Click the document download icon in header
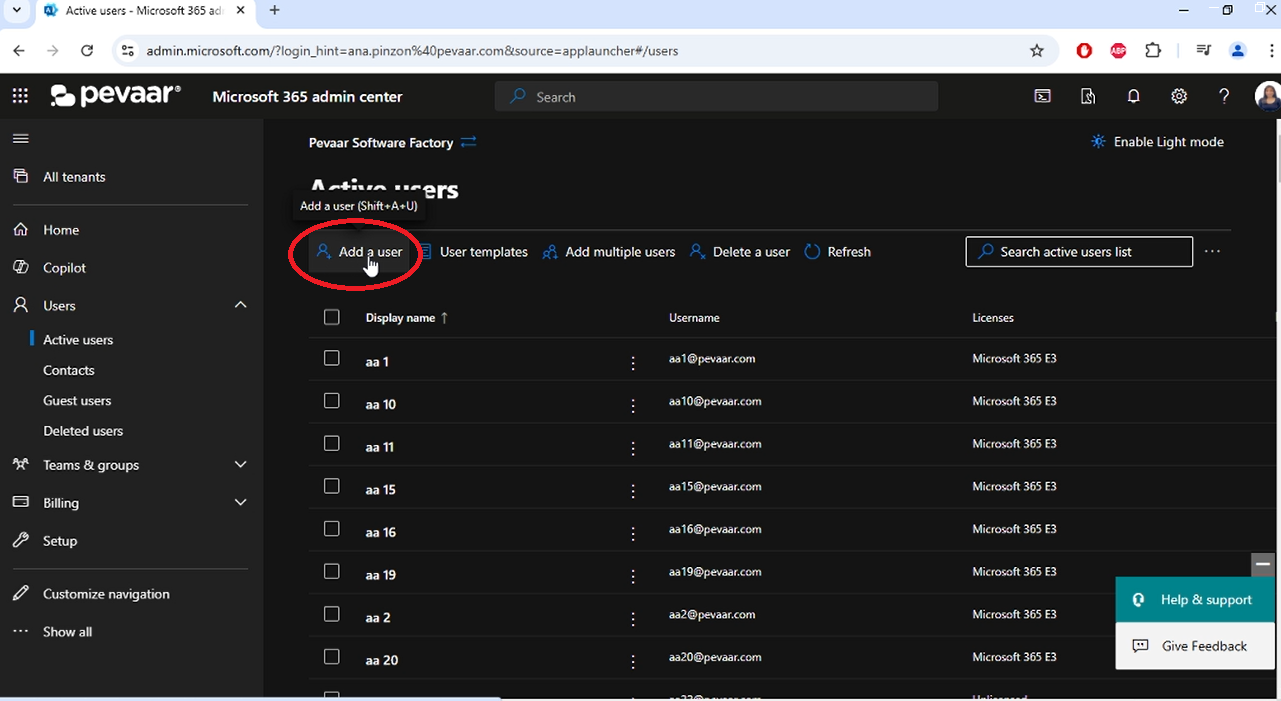The width and height of the screenshot is (1281, 701). click(x=1088, y=96)
